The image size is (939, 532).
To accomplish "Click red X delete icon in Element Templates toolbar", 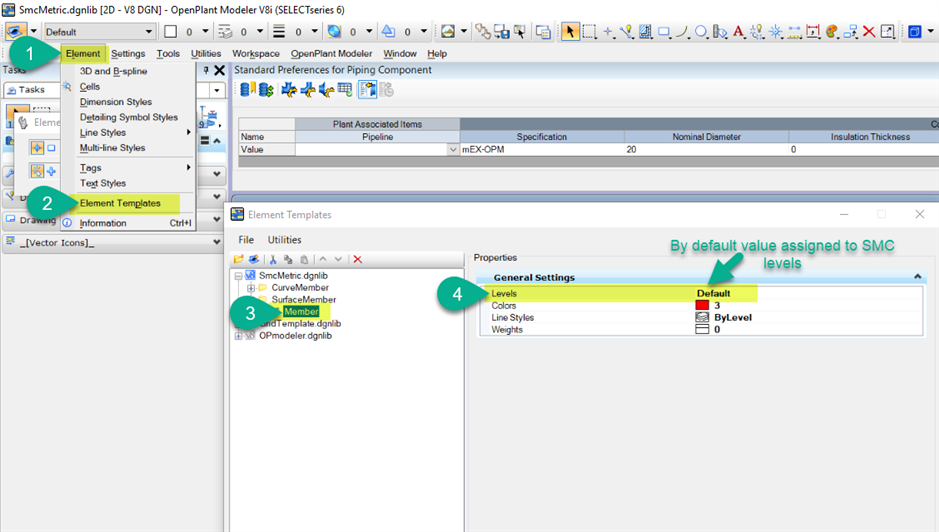I will click(x=358, y=259).
